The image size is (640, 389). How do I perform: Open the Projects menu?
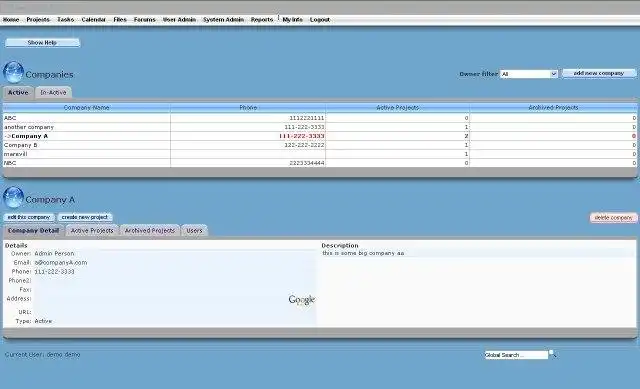[x=38, y=20]
